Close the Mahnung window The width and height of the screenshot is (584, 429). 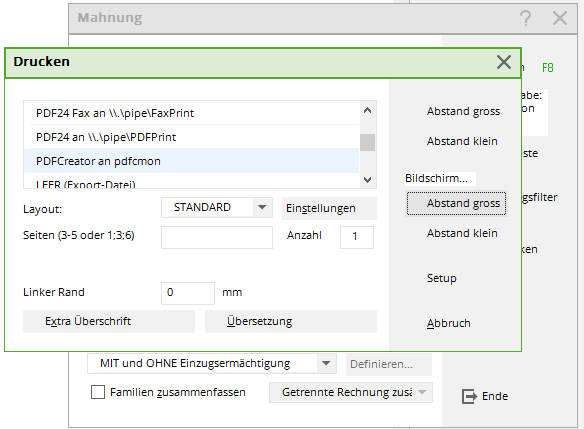(x=559, y=18)
